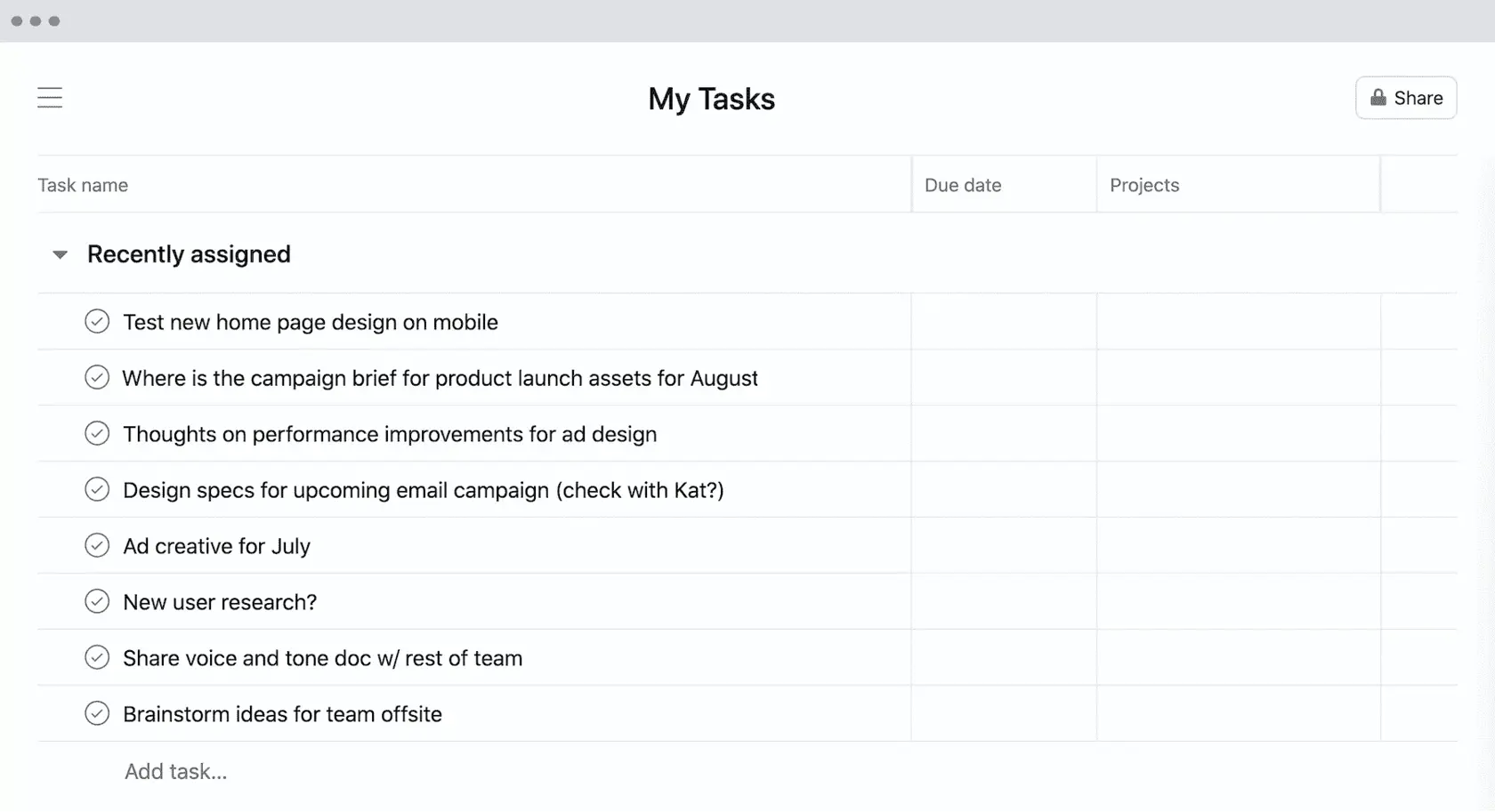Mark "Test new home page design" complete

tap(97, 321)
